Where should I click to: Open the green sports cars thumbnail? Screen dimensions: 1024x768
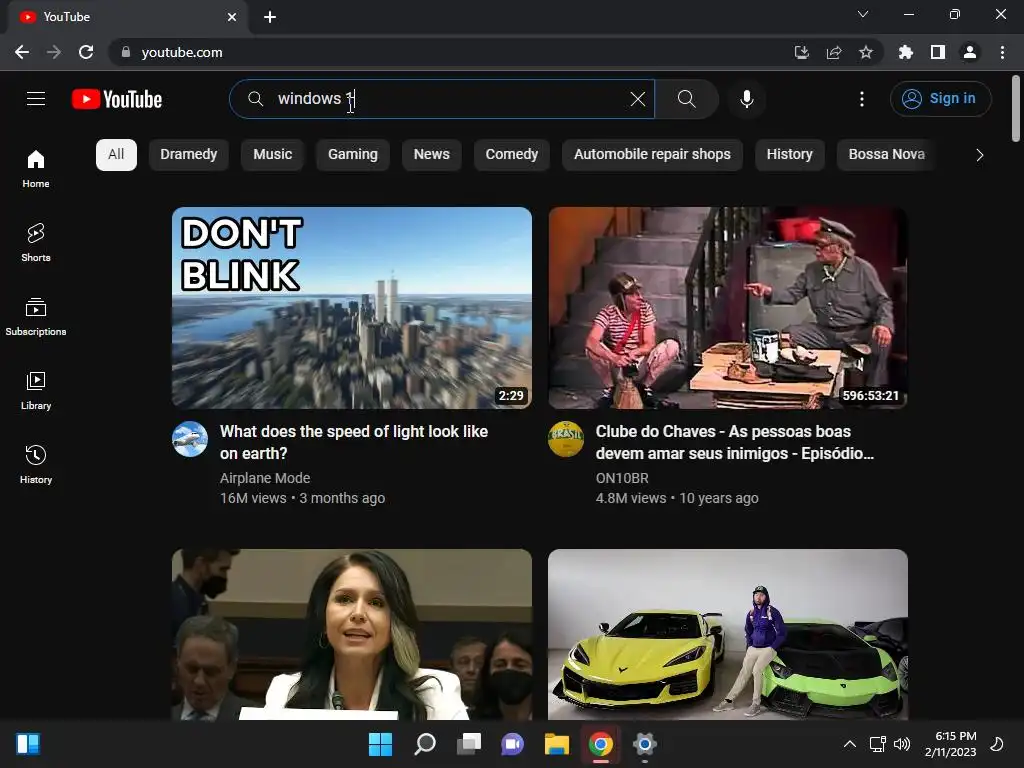click(x=728, y=634)
